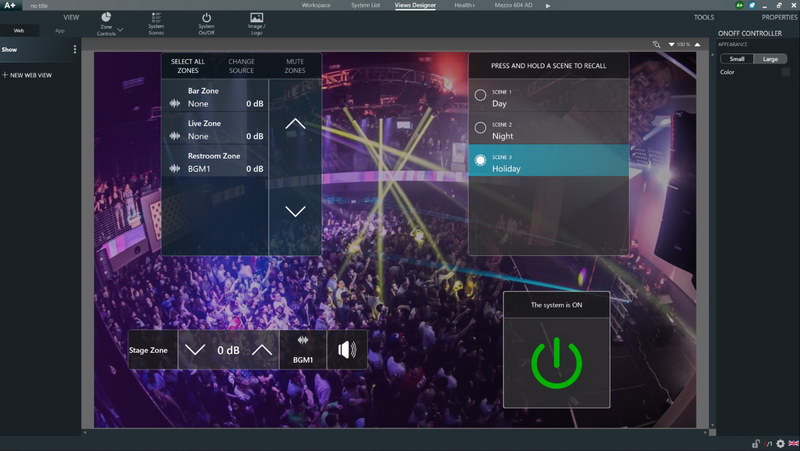Click the TOOLS panel header
800x451 pixels.
point(704,17)
